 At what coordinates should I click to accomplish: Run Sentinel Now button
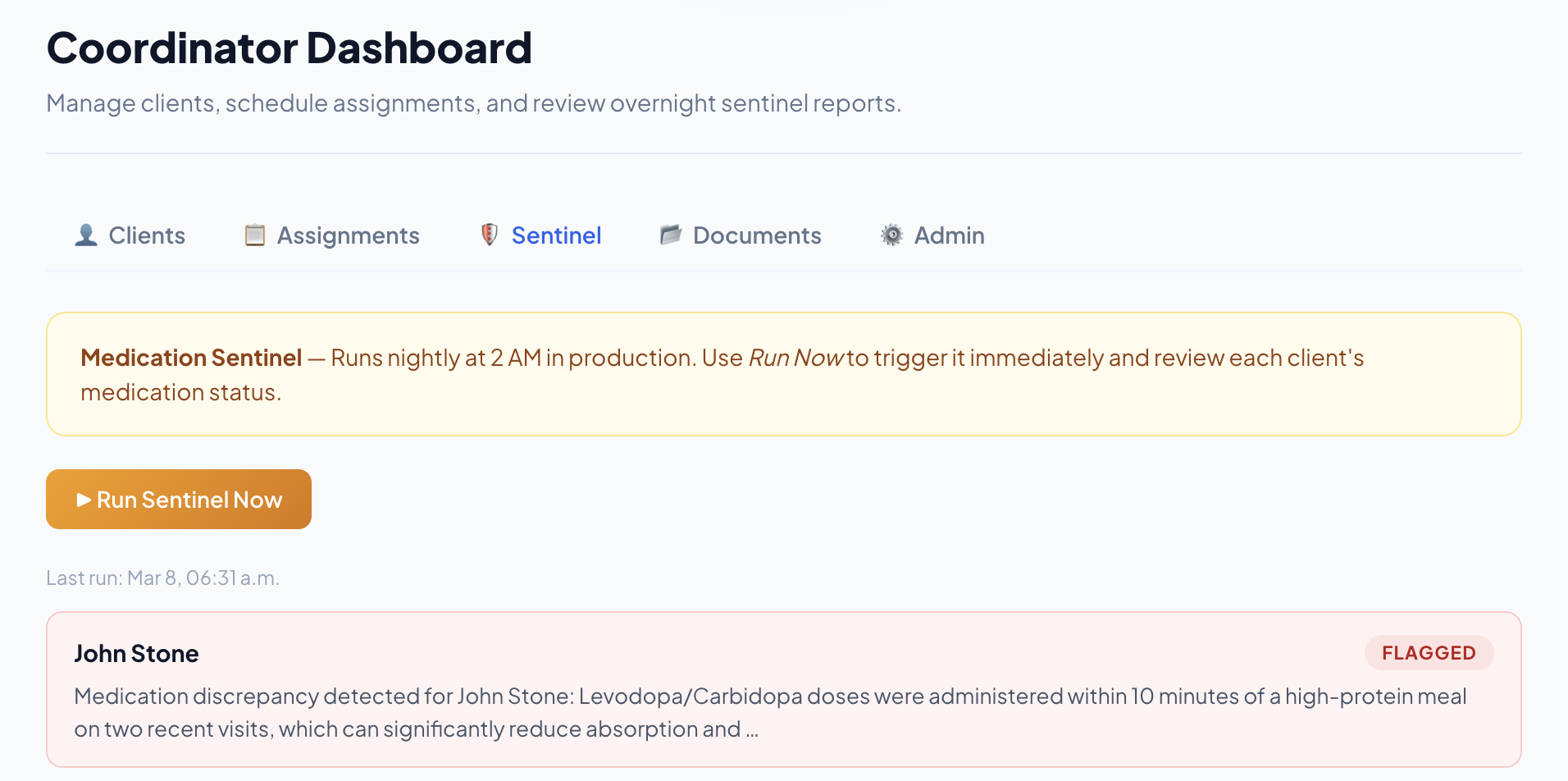pyautogui.click(x=179, y=500)
